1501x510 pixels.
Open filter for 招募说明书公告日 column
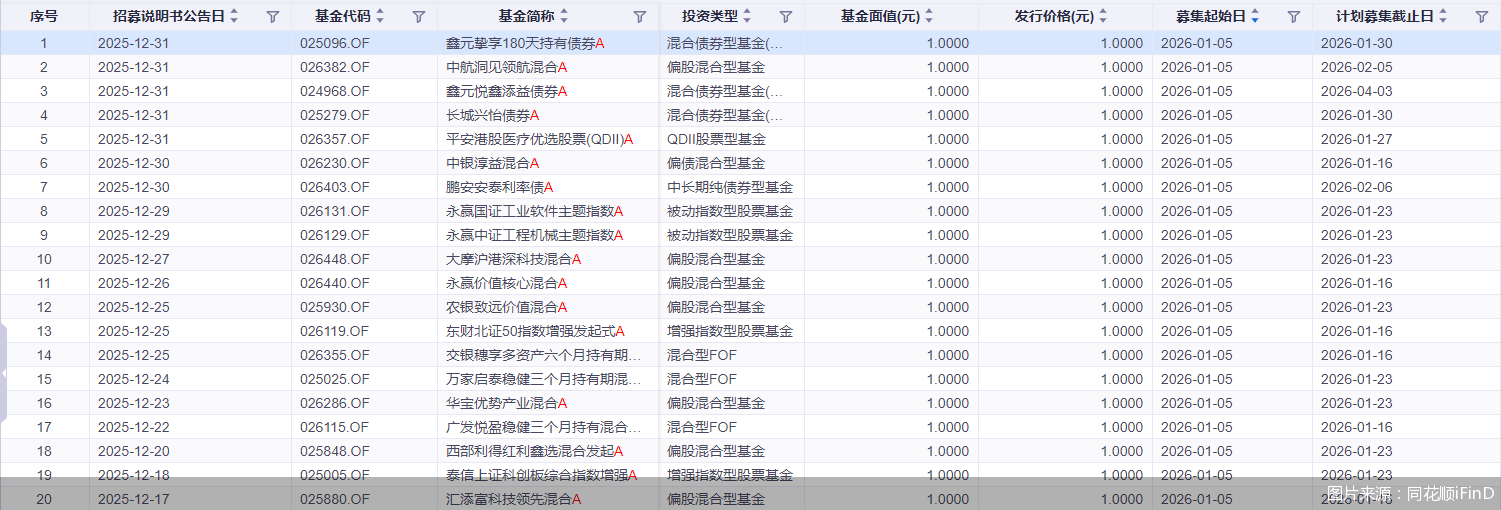coord(272,16)
